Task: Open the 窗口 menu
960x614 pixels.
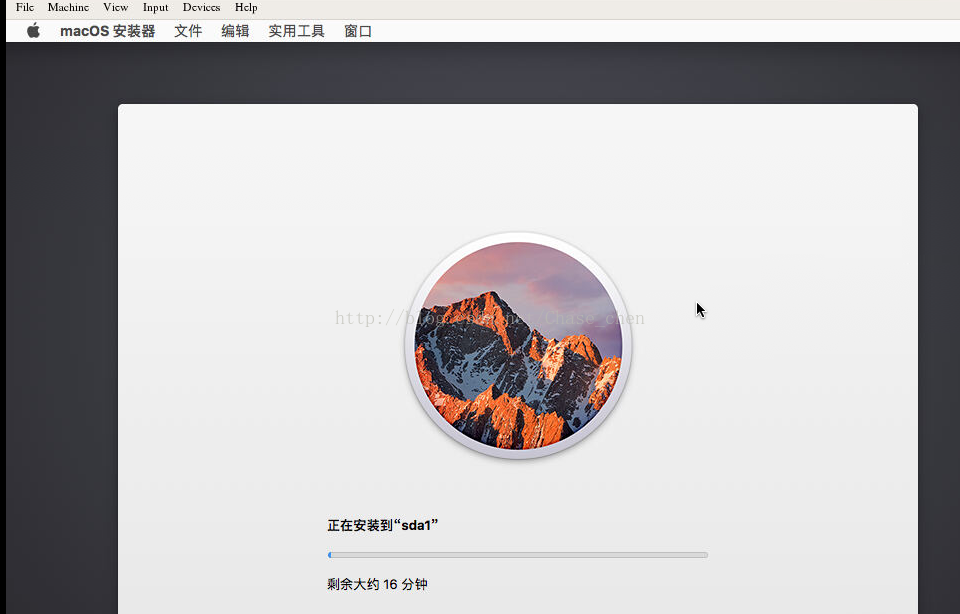Action: coord(358,31)
